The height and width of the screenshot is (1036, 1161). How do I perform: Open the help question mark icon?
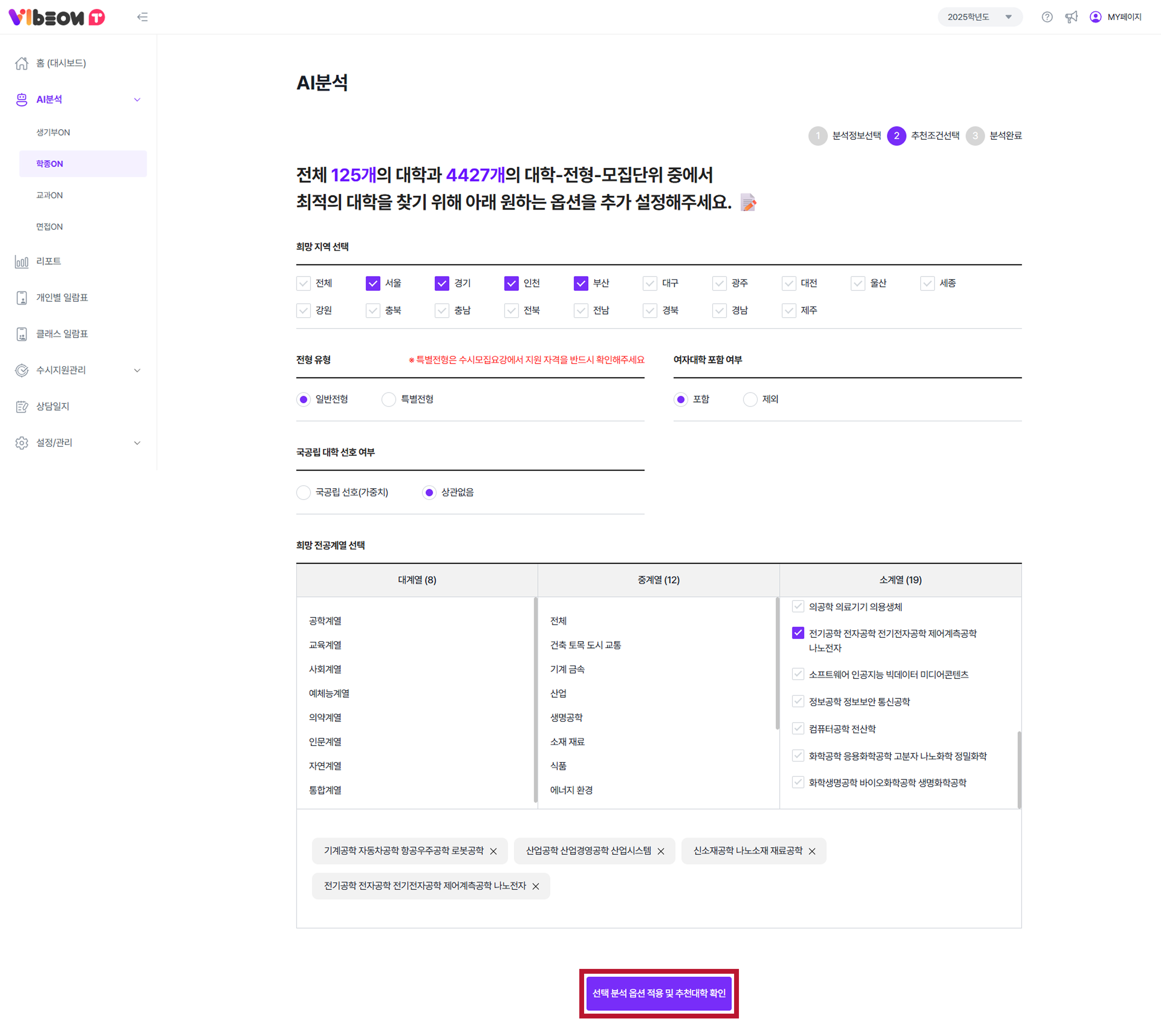coord(1046,17)
